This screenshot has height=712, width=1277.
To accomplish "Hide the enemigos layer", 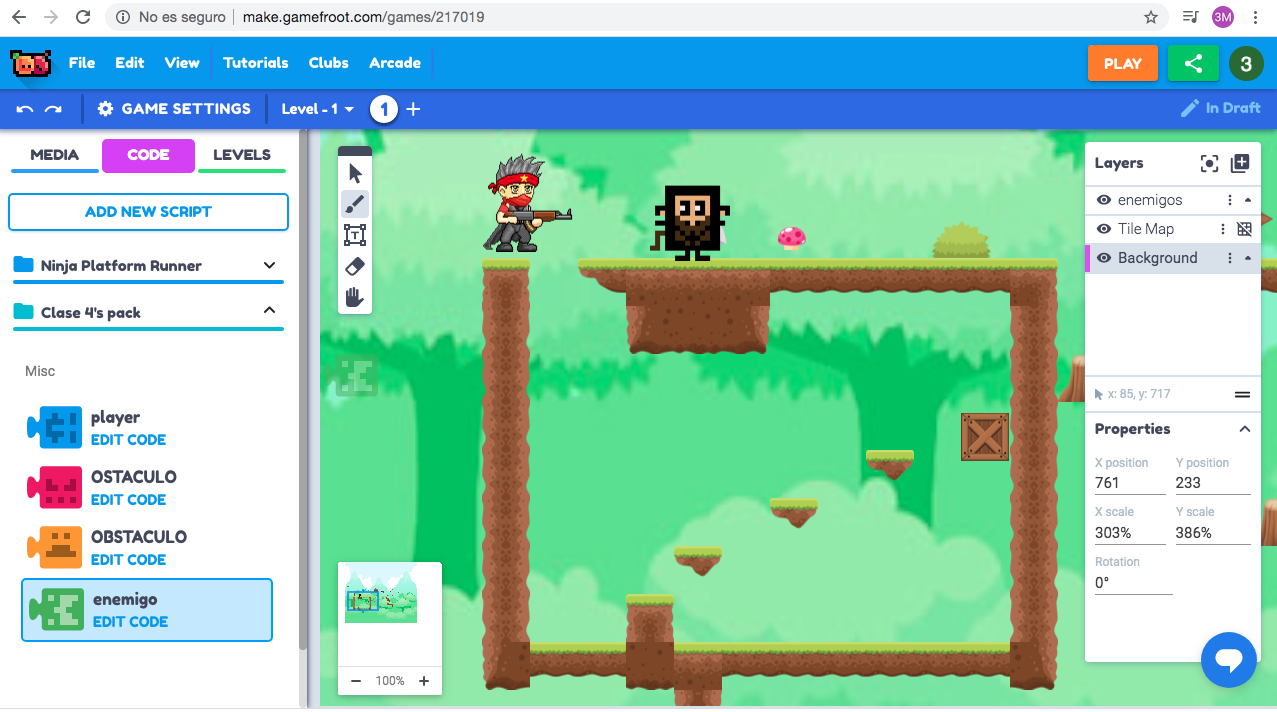I will pyautogui.click(x=1104, y=200).
